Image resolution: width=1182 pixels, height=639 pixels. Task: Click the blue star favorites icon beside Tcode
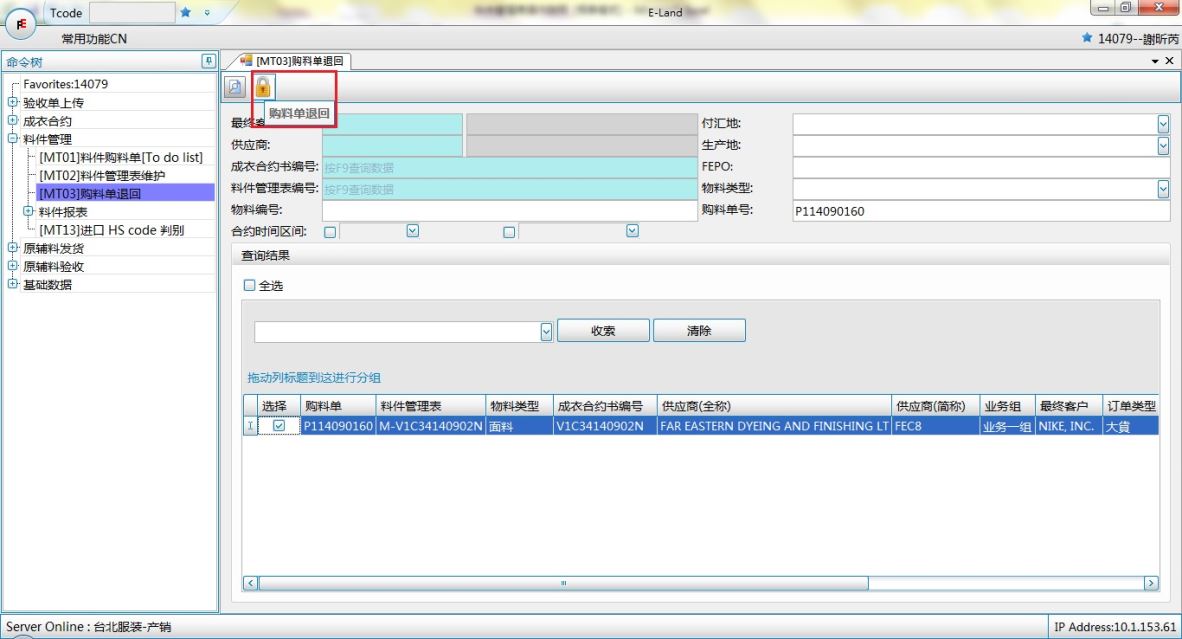coord(185,13)
